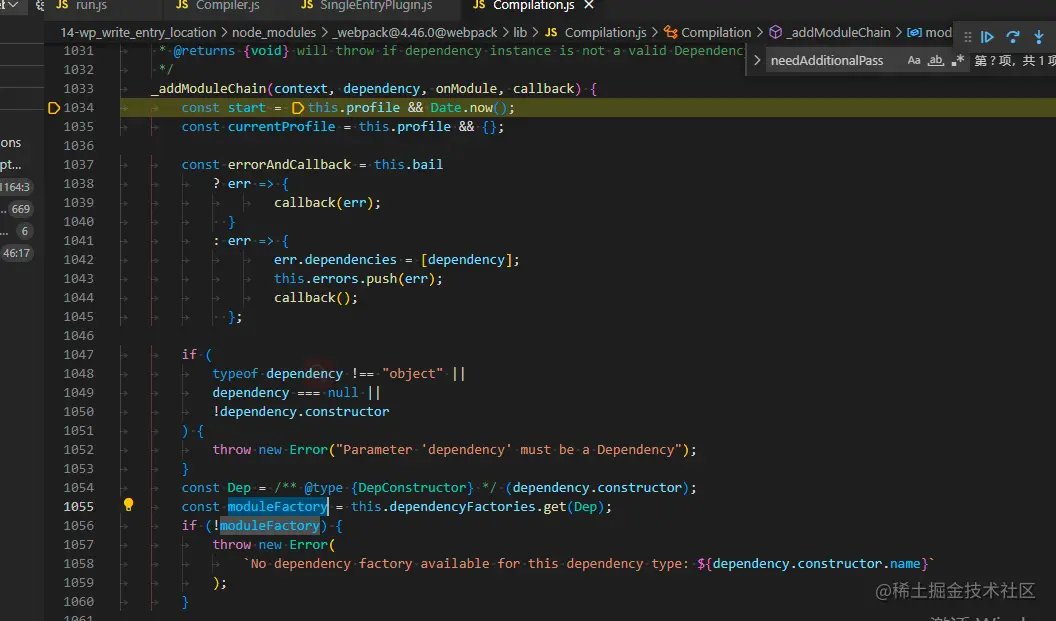
Task: Click the 669 badge in the left panel
Action: 20,209
